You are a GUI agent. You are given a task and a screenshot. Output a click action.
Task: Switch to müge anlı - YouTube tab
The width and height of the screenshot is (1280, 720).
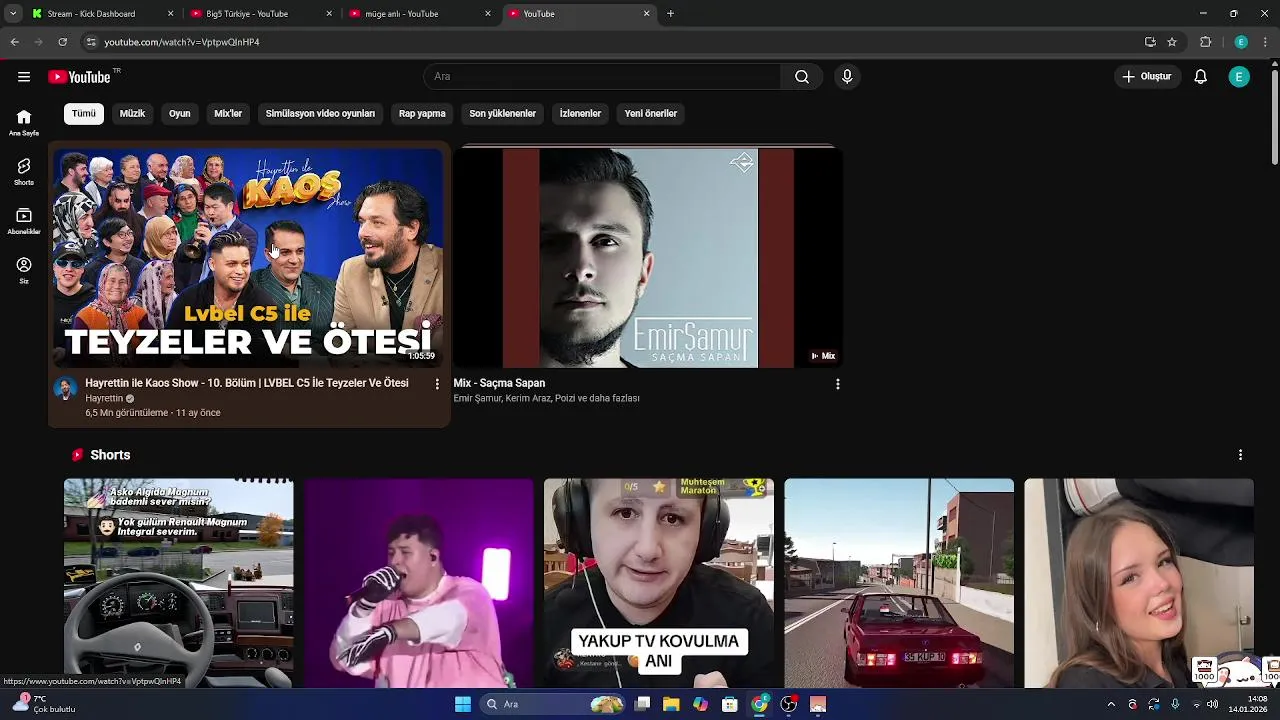(x=418, y=14)
